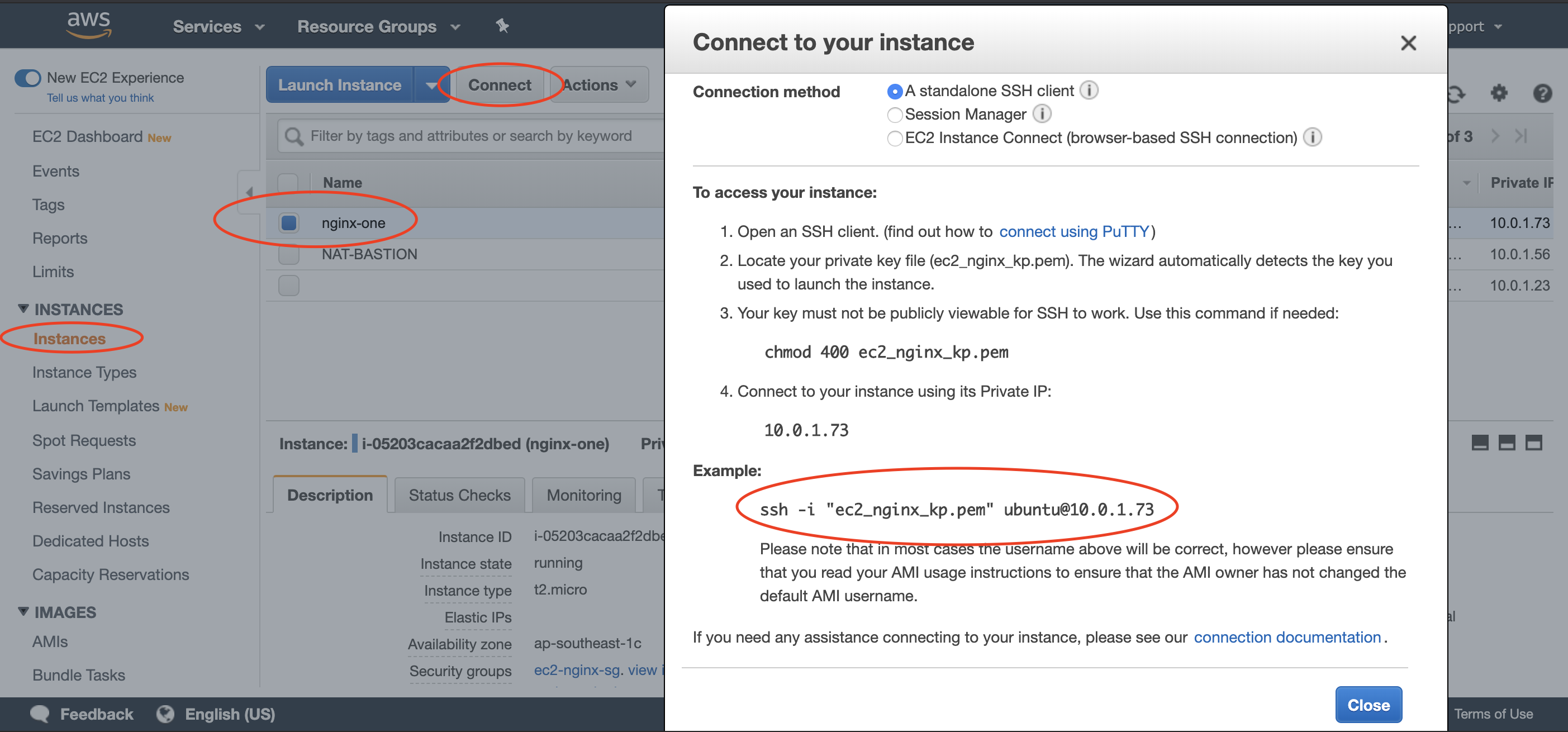This screenshot has width=1568, height=732.
Task: Click info icon beside EC2 Instance Connect
Action: pyautogui.click(x=1312, y=137)
